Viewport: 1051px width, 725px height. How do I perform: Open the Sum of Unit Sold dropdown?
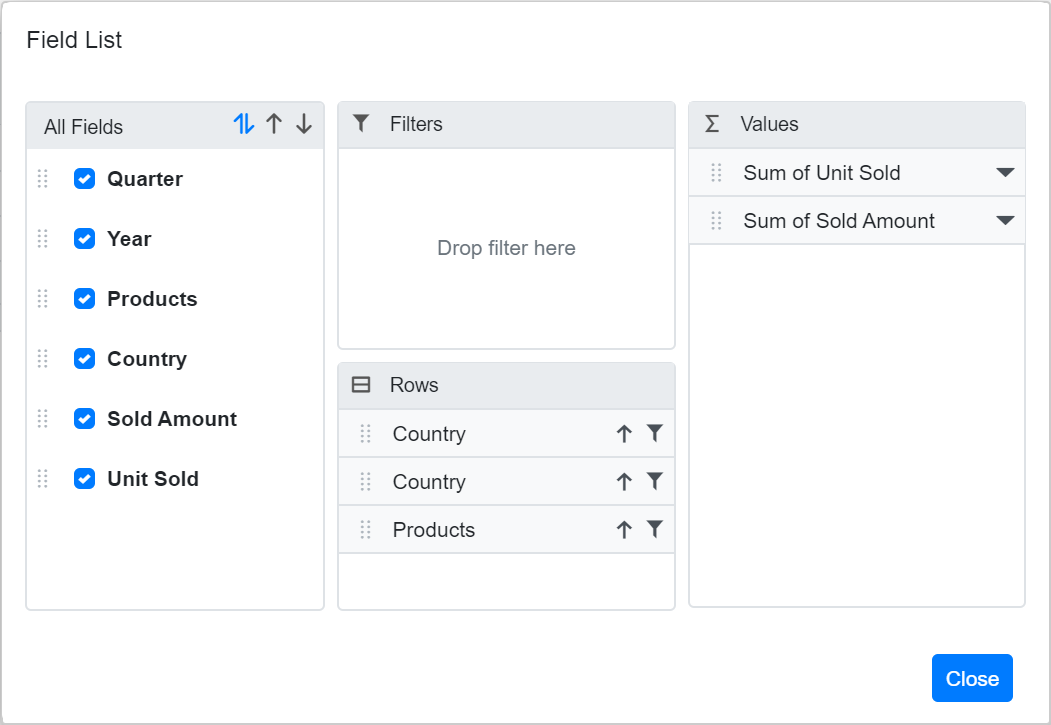[1005, 172]
